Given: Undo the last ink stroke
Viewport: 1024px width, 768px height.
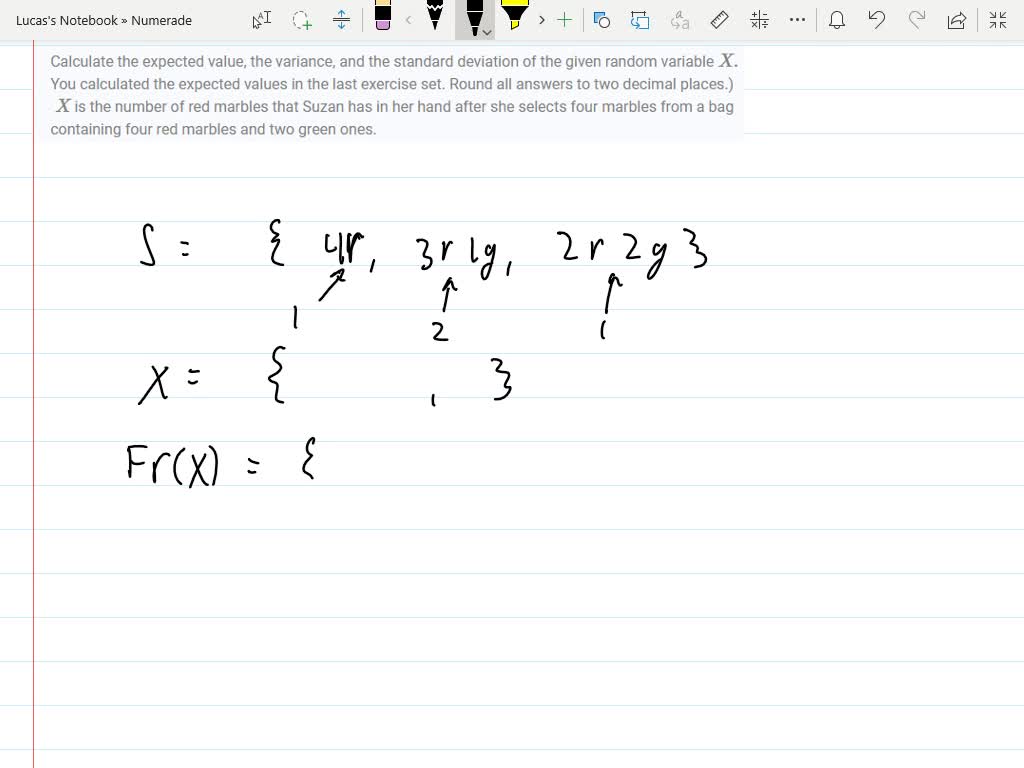Looking at the screenshot, I should (877, 20).
